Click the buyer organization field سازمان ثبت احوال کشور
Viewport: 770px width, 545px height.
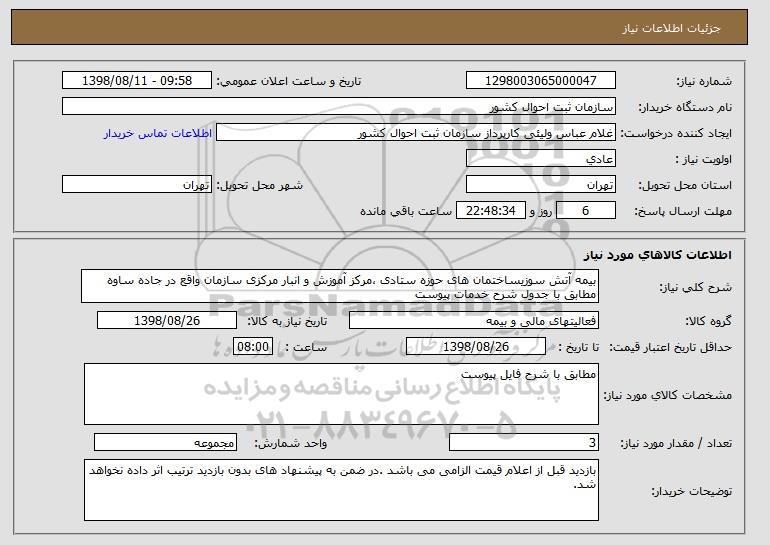pos(339,107)
